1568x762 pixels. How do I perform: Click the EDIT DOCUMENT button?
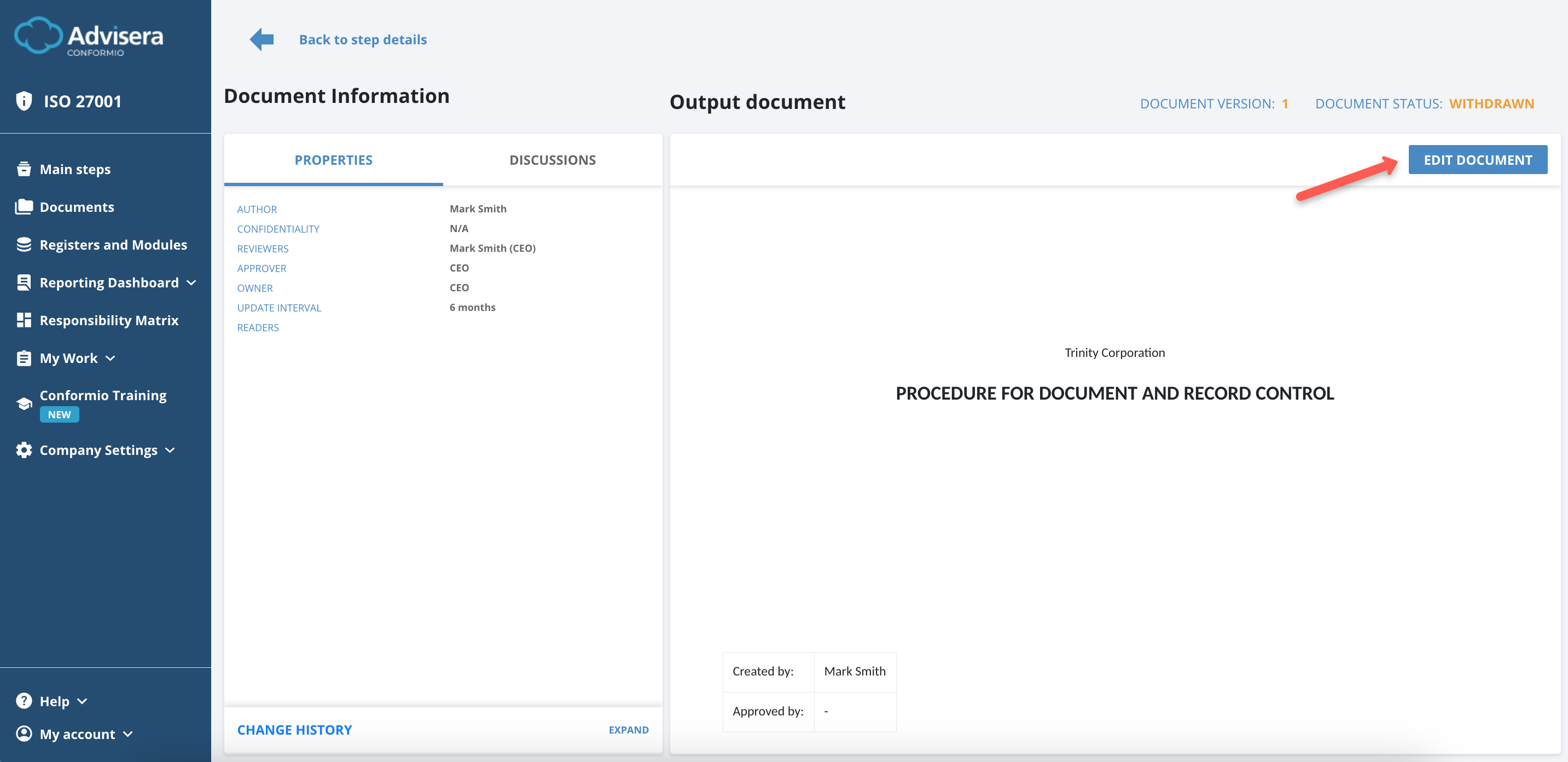click(x=1478, y=160)
